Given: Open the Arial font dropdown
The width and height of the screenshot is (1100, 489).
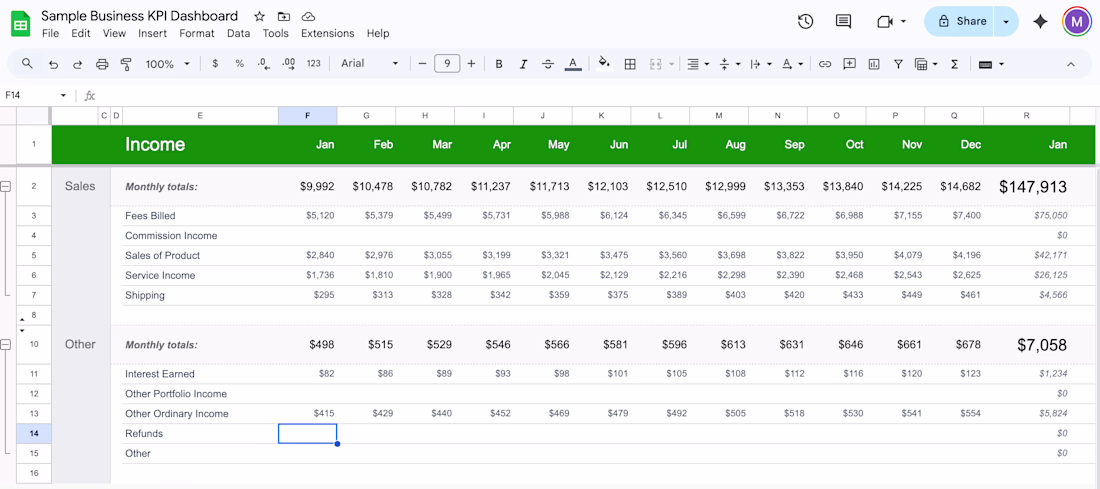Looking at the screenshot, I should 369,64.
